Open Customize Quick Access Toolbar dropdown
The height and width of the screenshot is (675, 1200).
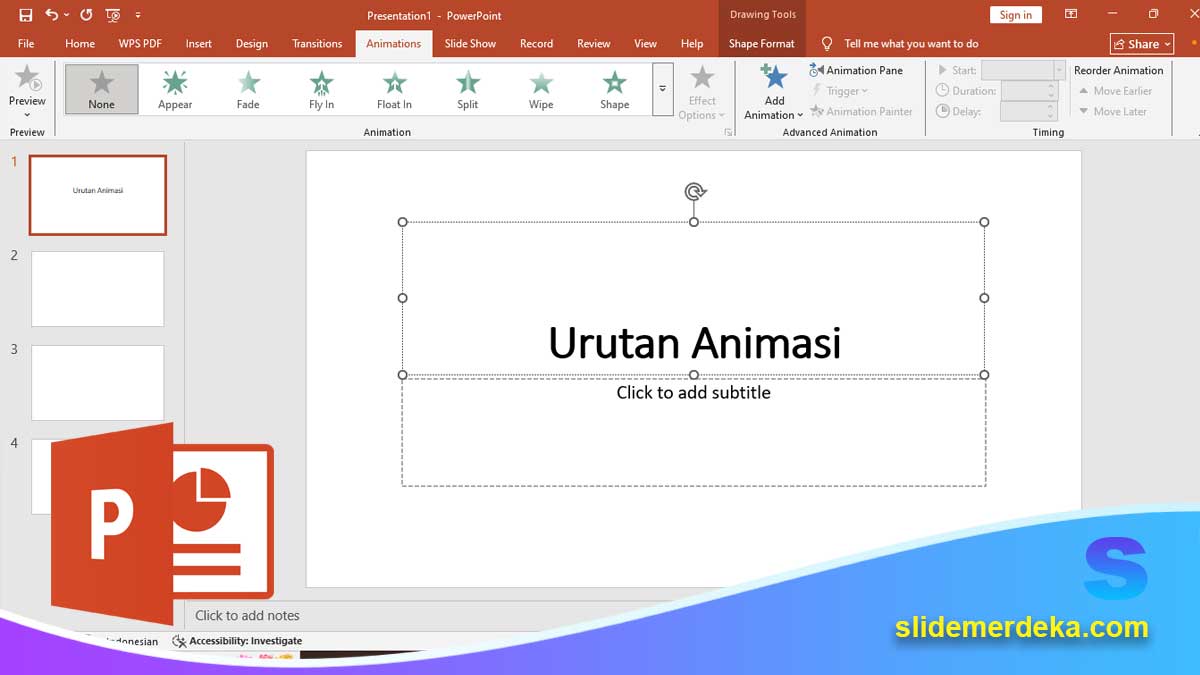[x=138, y=15]
